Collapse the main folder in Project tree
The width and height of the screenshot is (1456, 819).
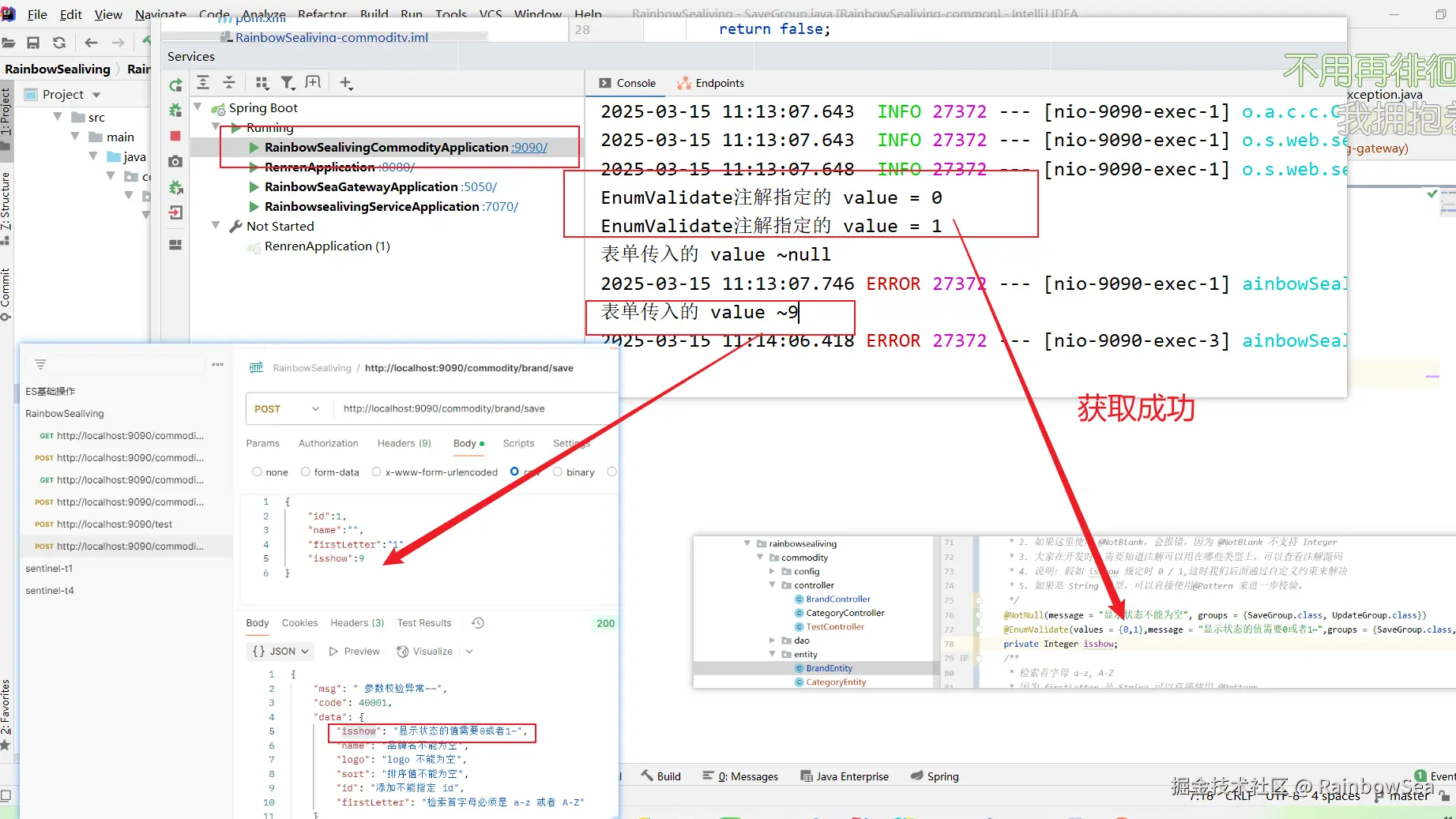[75, 137]
